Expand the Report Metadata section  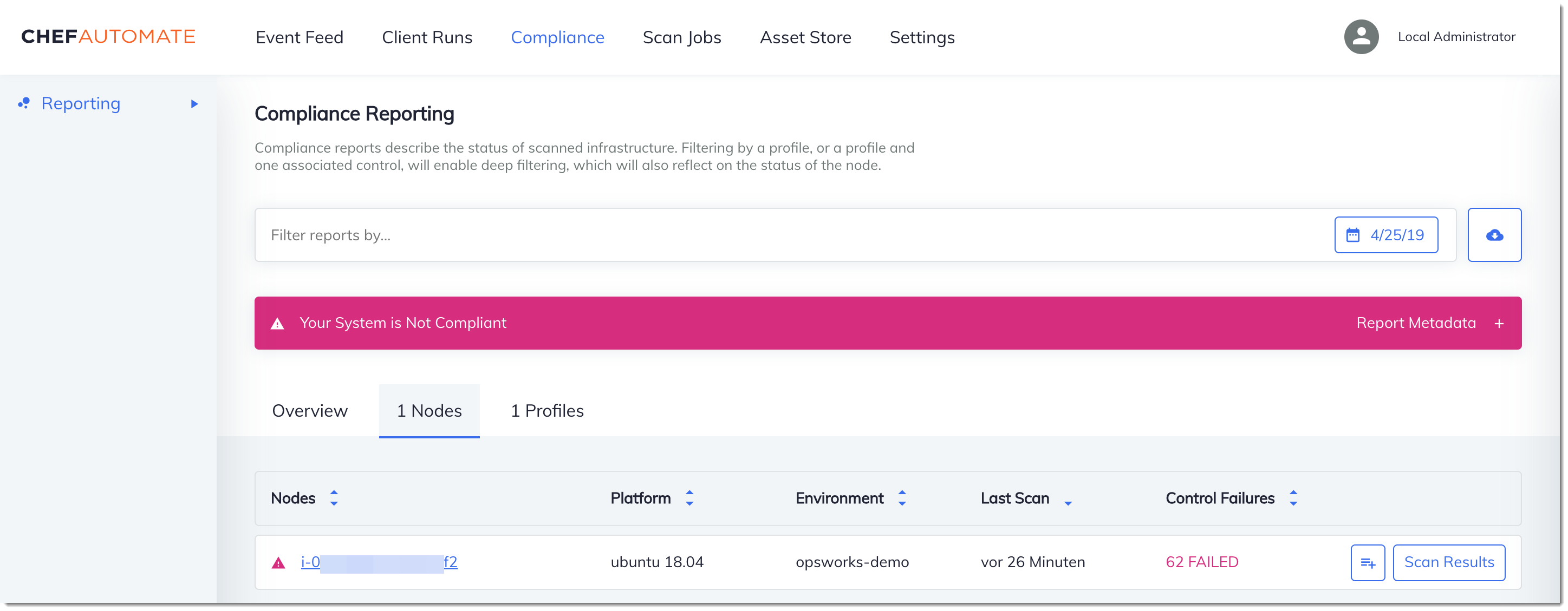coord(1499,322)
